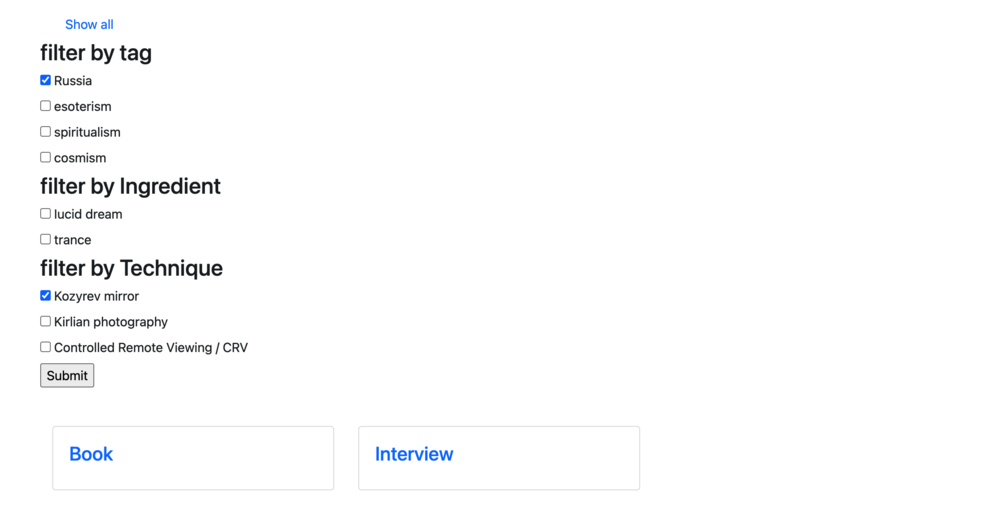Uncheck the Russia checkbox
This screenshot has width=1000, height=512.
(x=45, y=80)
